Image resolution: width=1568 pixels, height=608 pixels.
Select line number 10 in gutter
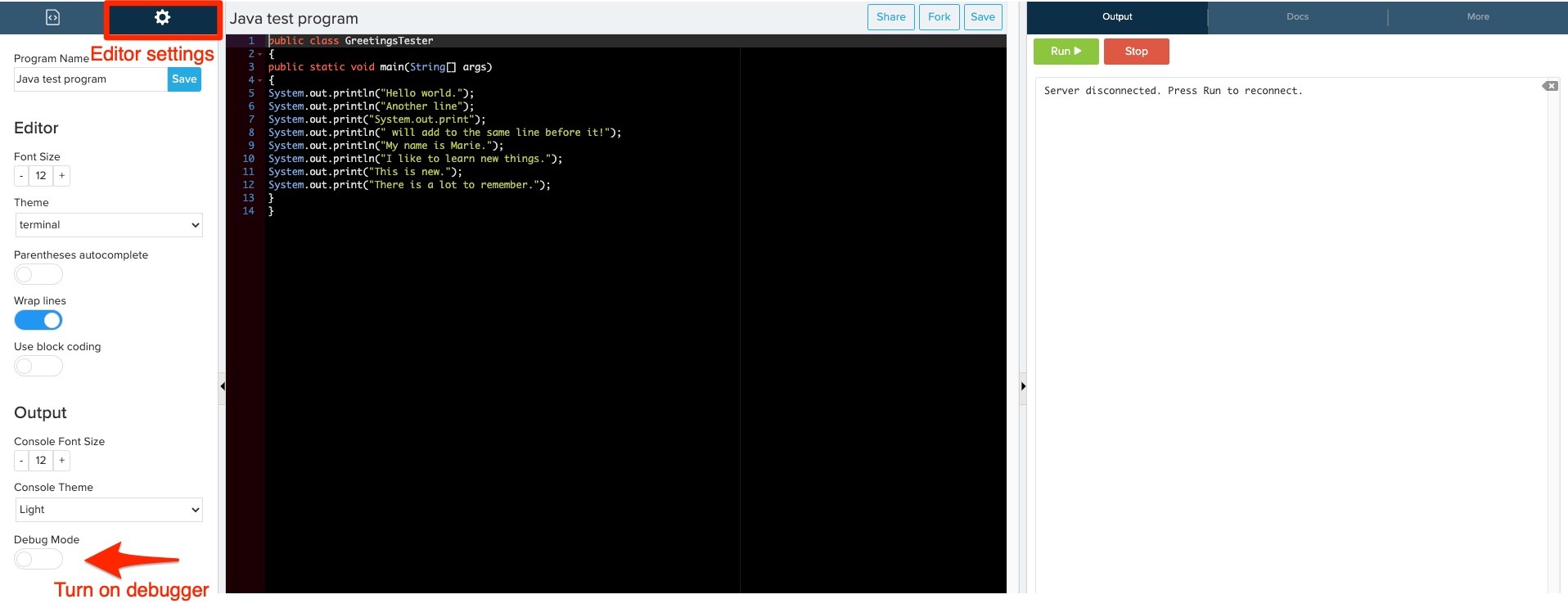(x=249, y=159)
